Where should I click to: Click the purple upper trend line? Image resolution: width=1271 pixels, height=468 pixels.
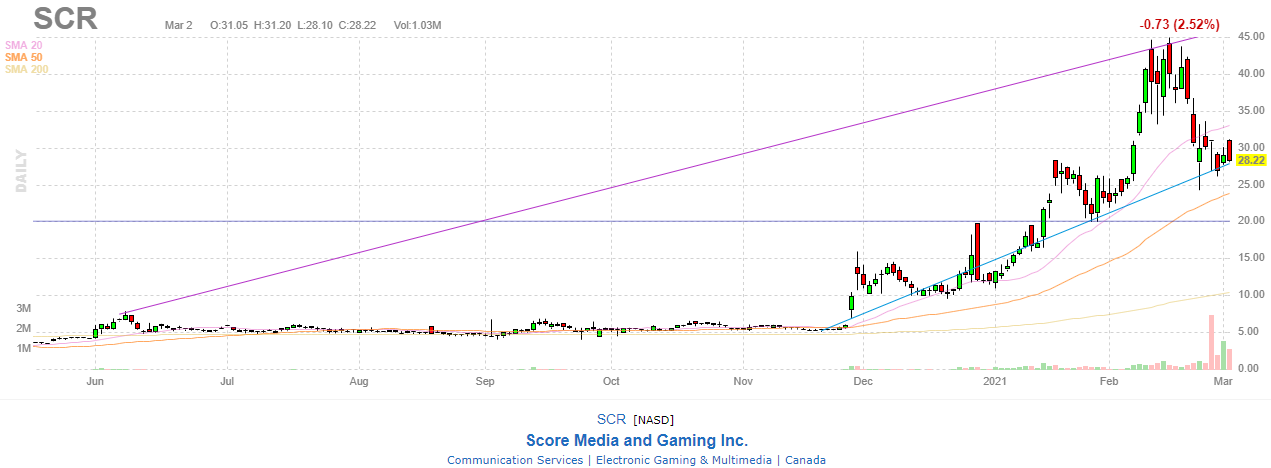coord(660,174)
